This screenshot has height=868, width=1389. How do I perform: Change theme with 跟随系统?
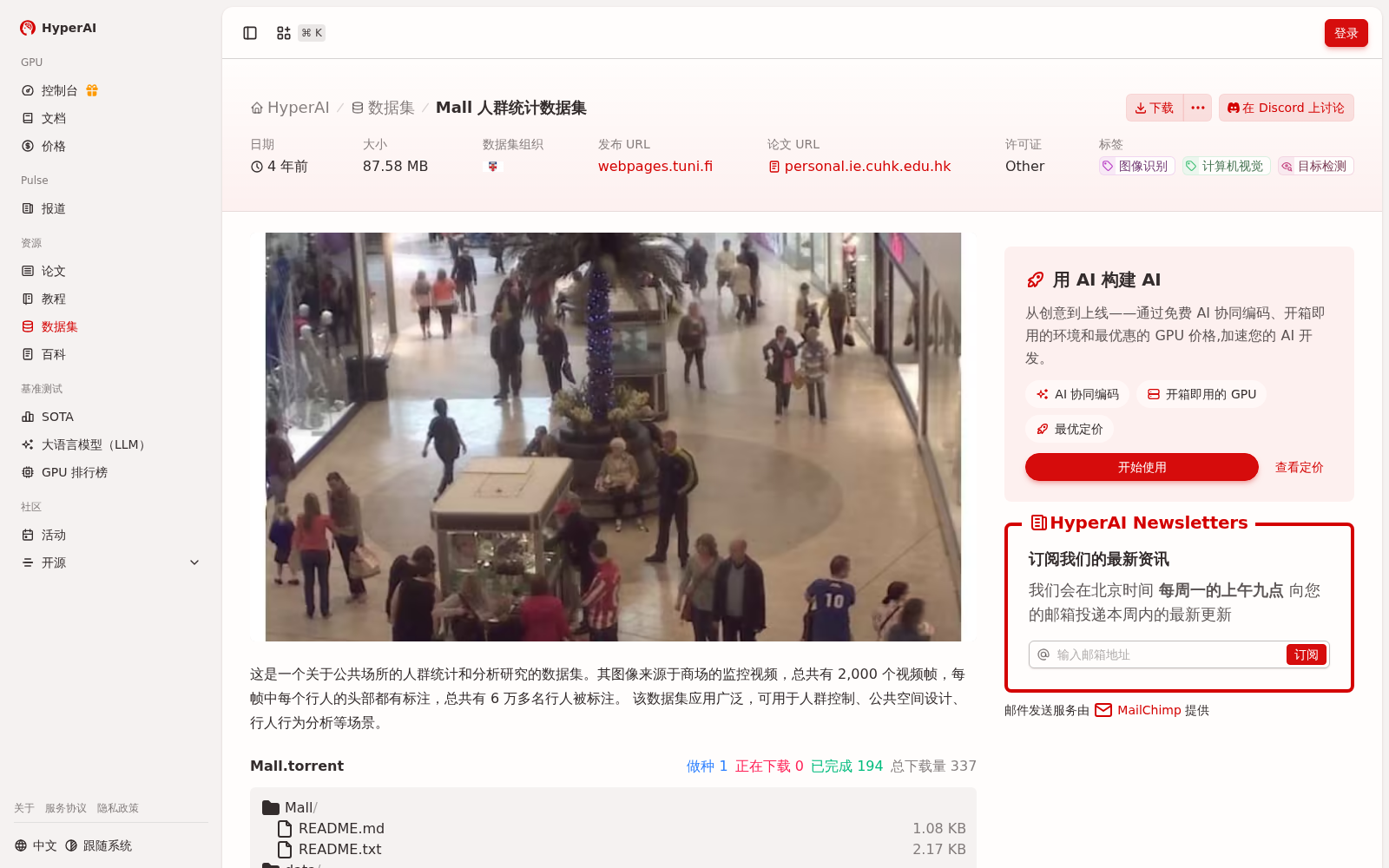[98, 845]
